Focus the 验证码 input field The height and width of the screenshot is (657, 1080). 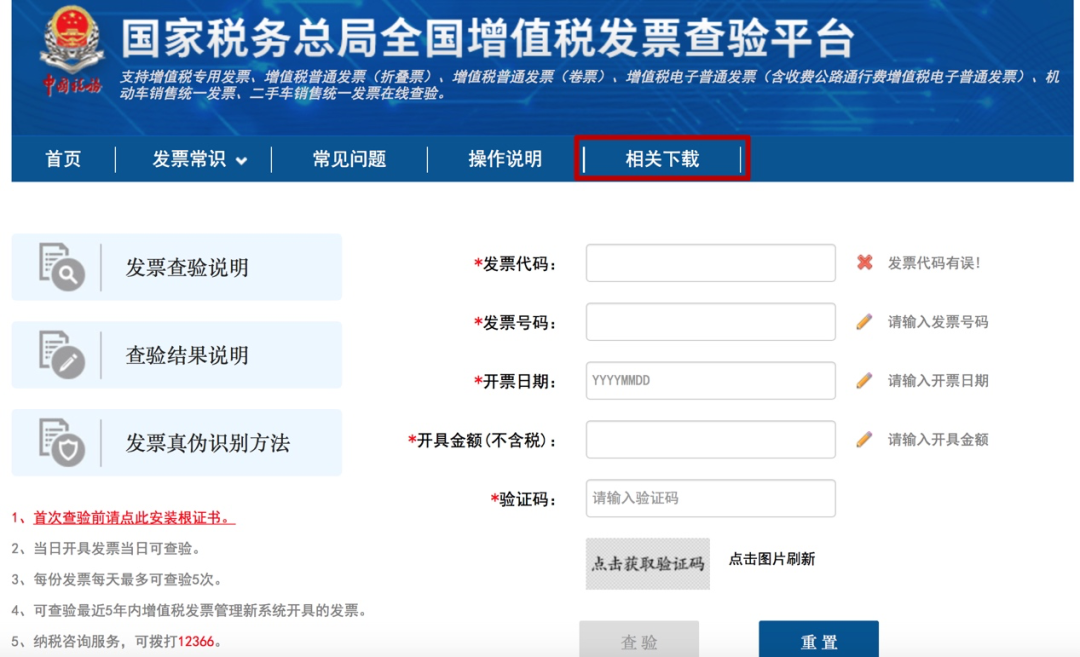[710, 499]
